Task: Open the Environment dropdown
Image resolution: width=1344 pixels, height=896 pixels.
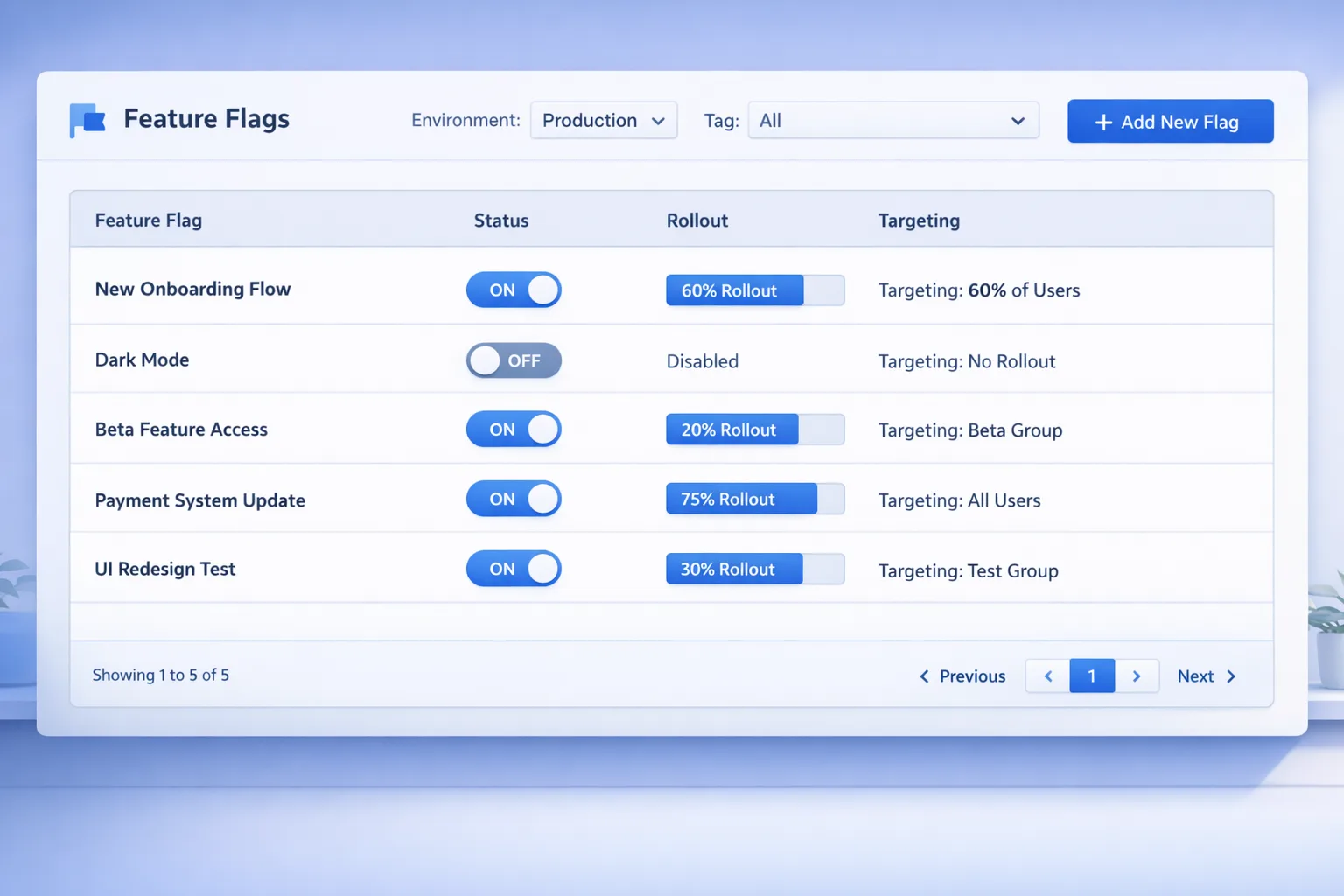Action: [x=603, y=121]
